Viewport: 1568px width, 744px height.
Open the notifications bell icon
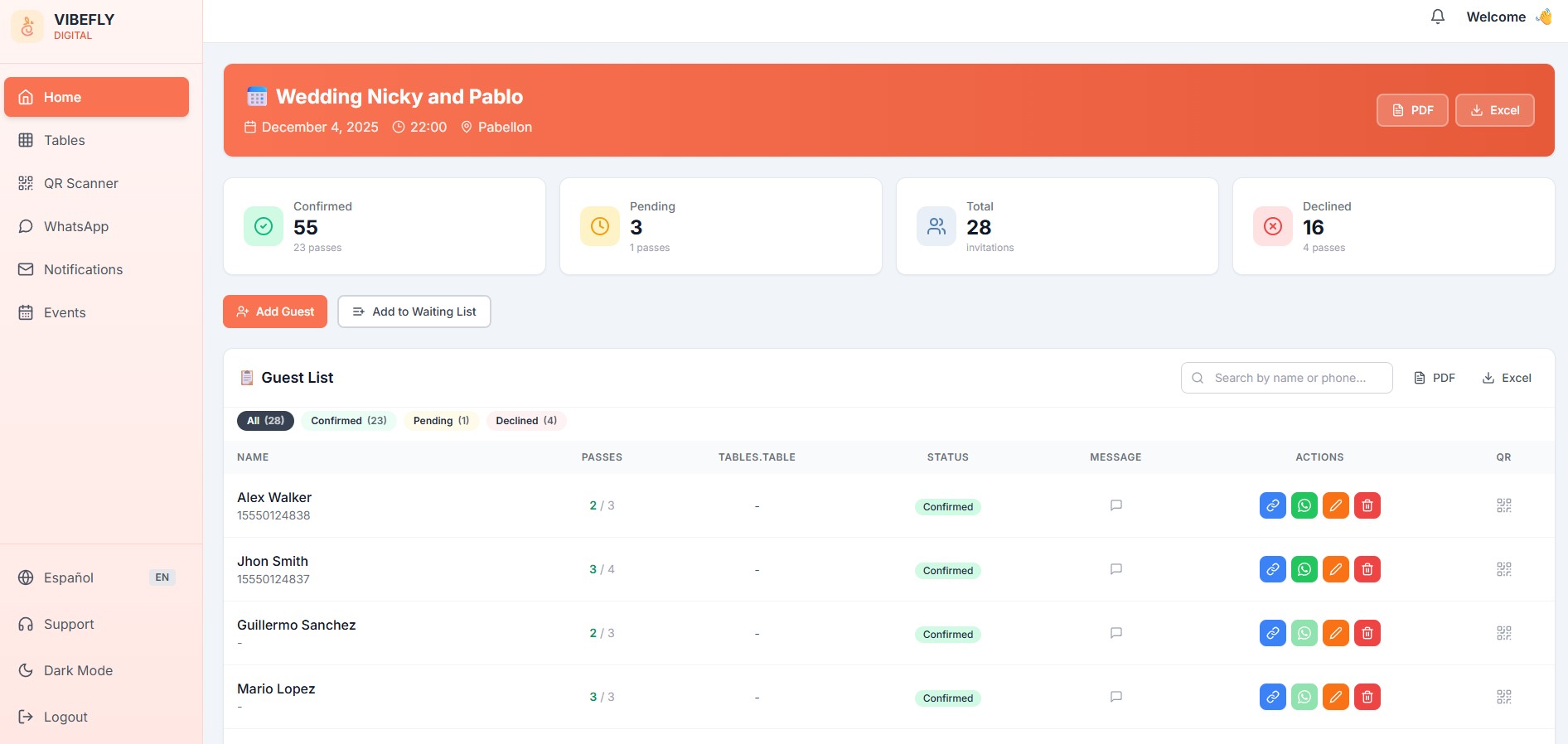pos(1438,17)
